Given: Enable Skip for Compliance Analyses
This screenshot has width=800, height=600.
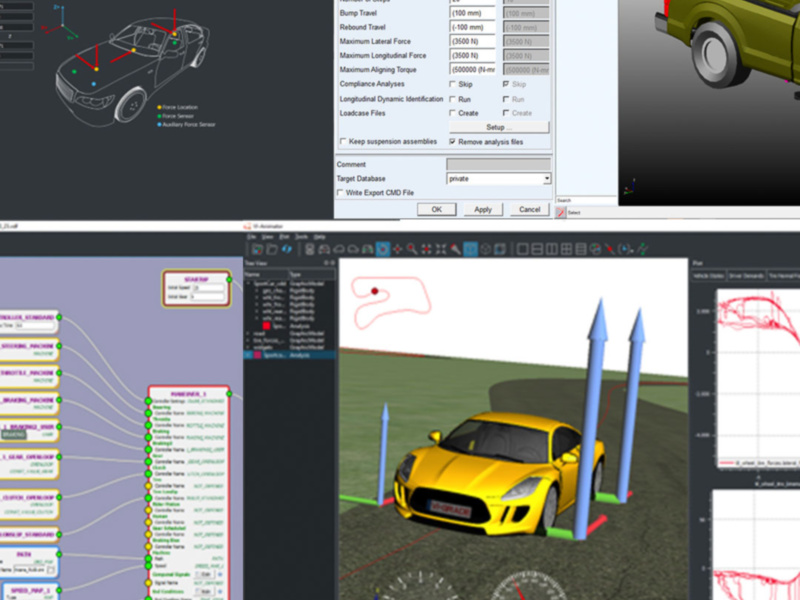Looking at the screenshot, I should (x=453, y=85).
